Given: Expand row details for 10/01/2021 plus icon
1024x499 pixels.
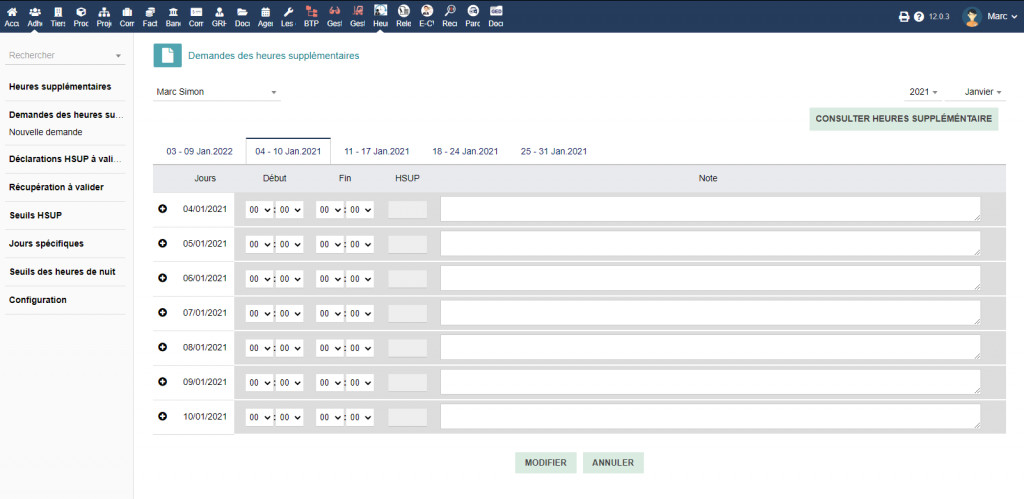Looking at the screenshot, I should (163, 416).
